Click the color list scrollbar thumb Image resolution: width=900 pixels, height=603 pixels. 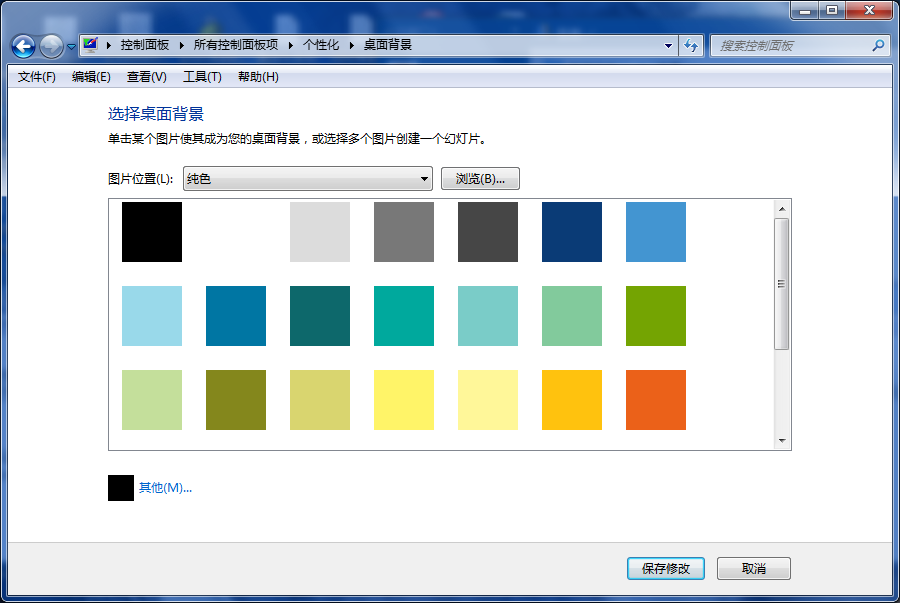coord(782,283)
